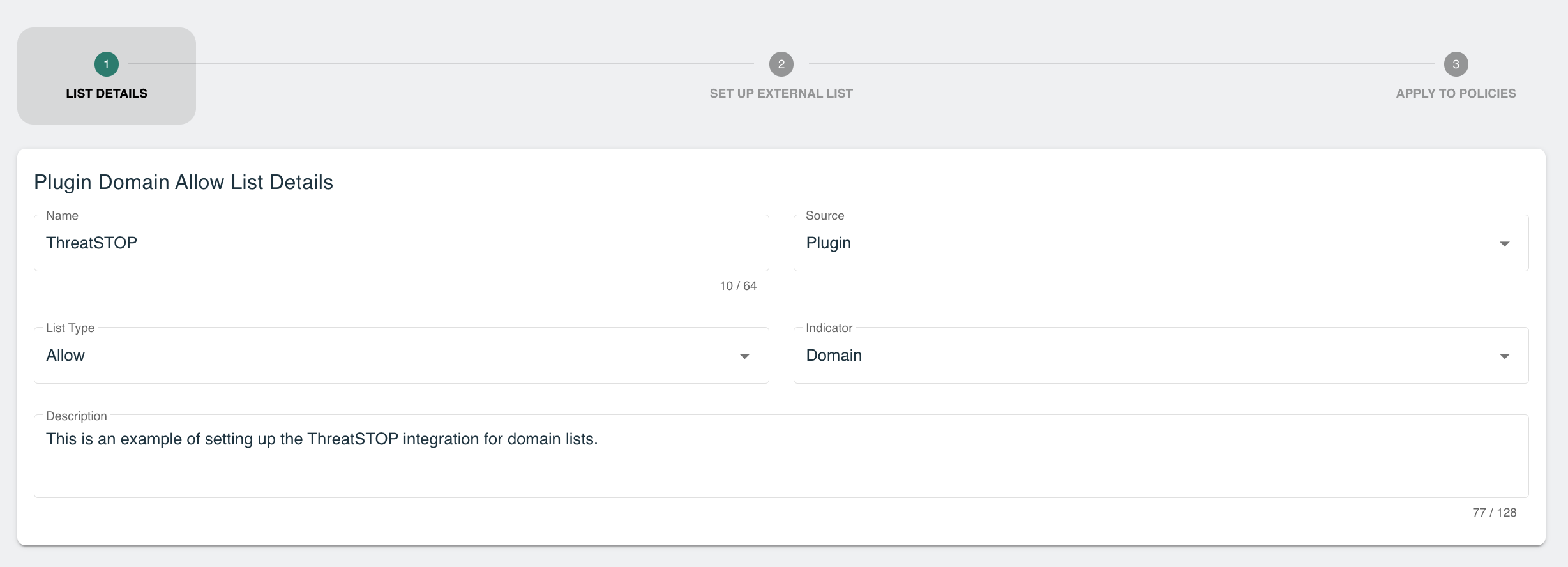Click the step 3 circle icon
1568x567 pixels.
(x=1456, y=64)
